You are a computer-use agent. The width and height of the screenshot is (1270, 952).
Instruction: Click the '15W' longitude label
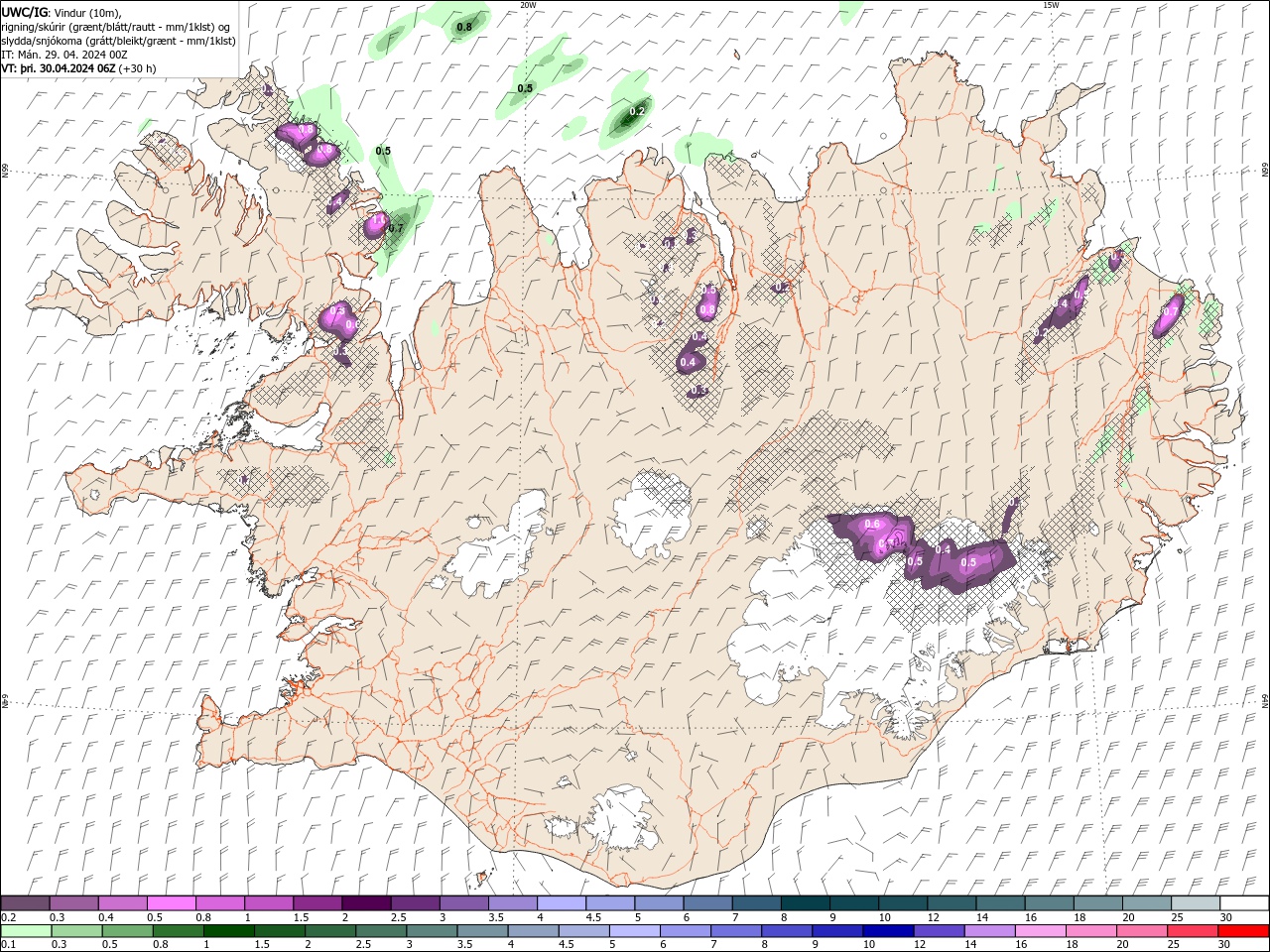point(1051,5)
